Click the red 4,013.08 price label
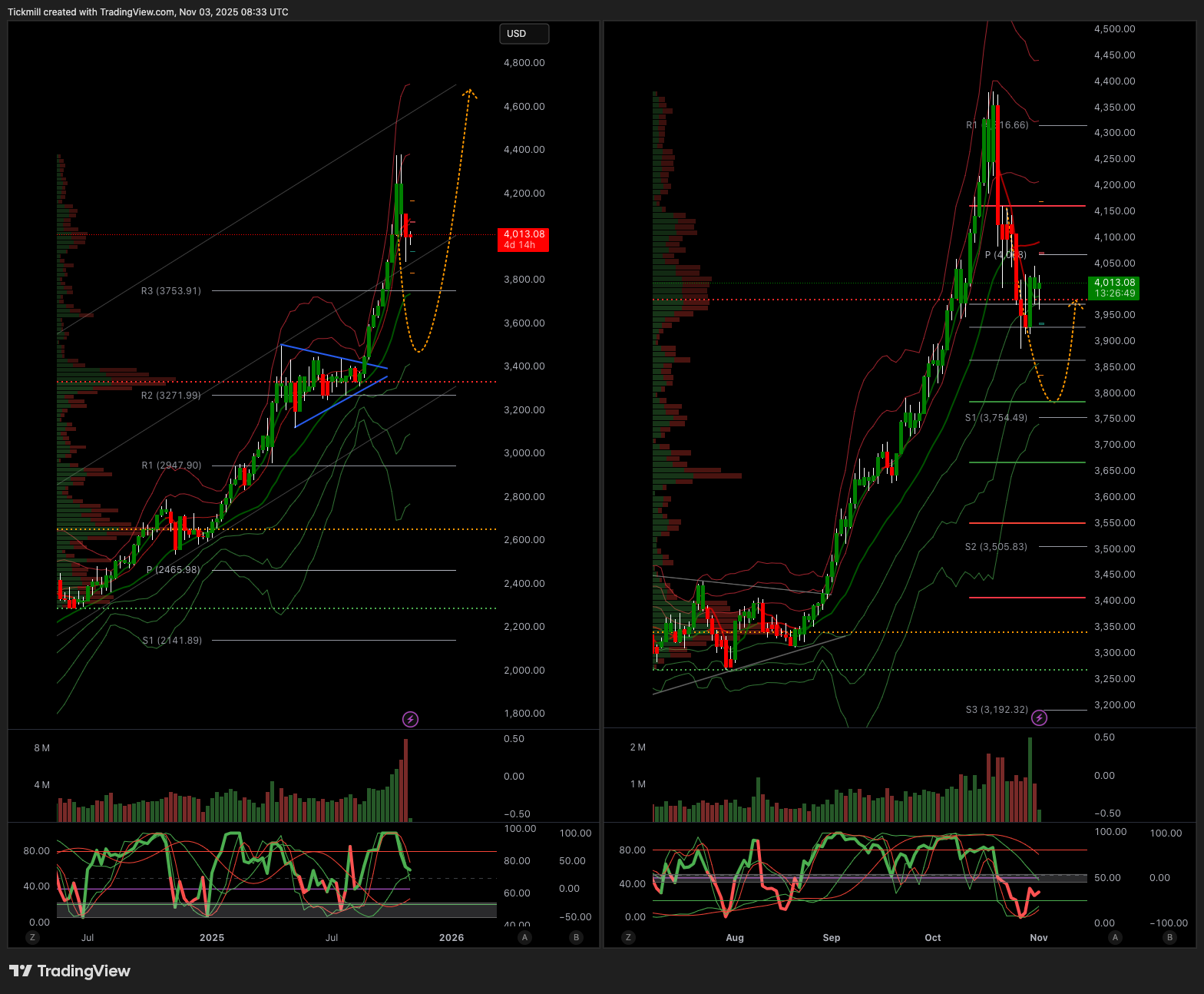The width and height of the screenshot is (1204, 994). 524,240
